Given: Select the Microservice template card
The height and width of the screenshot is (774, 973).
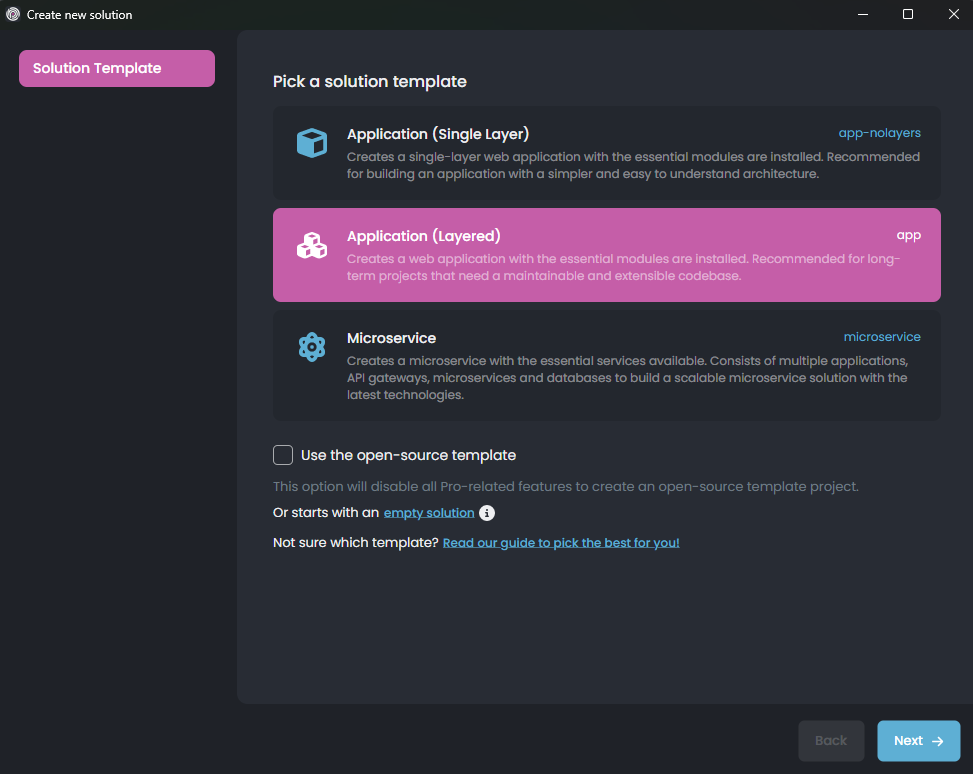Looking at the screenshot, I should pos(606,365).
